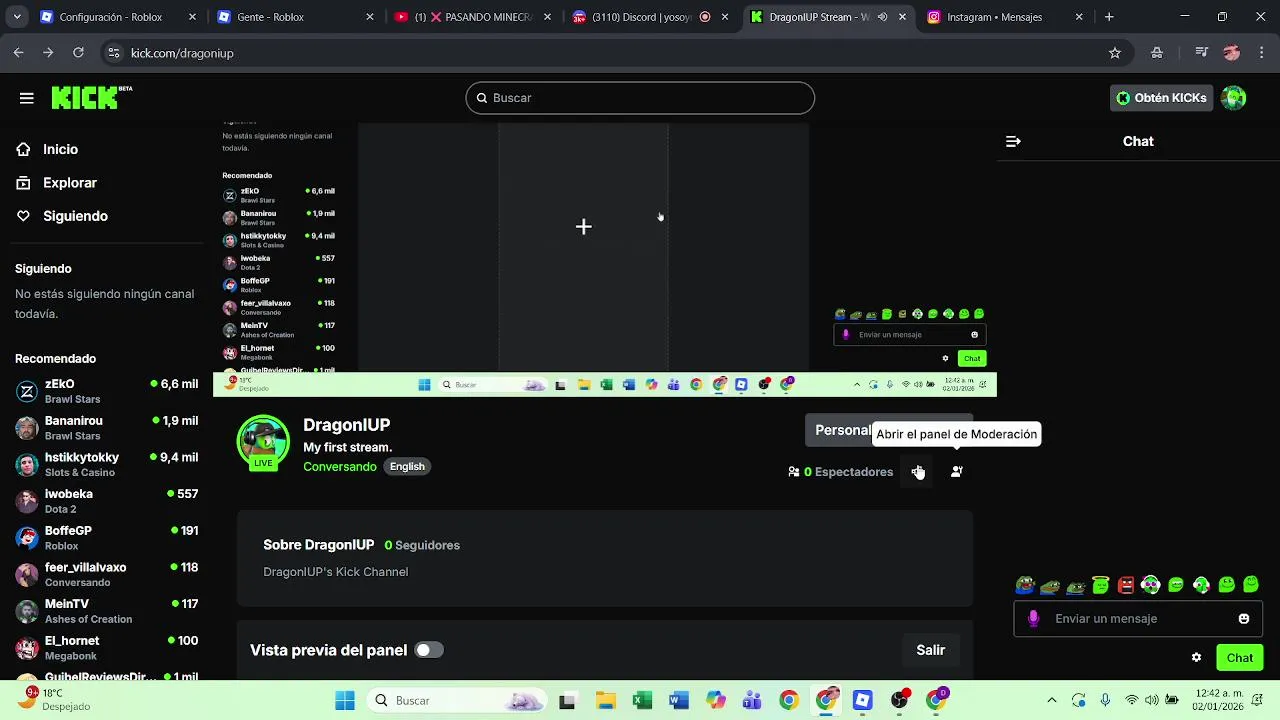
Task: Open recommended channel MeinTV
Action: click(x=106, y=611)
